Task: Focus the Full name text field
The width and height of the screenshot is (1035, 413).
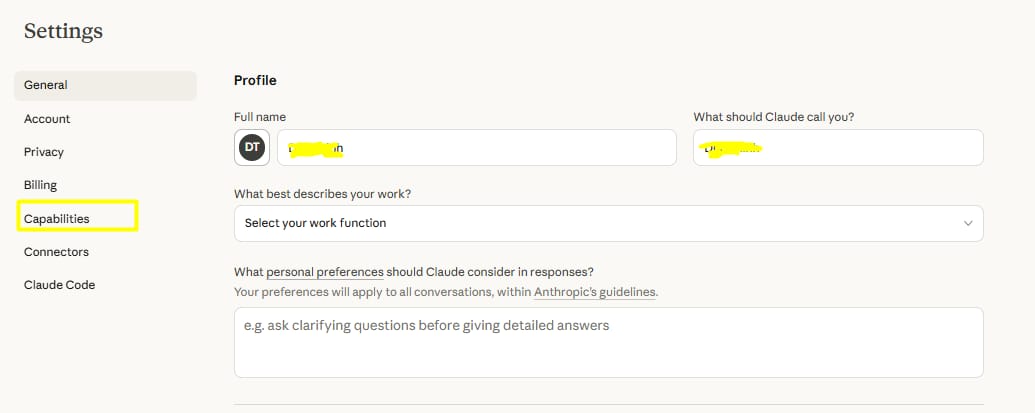Action: (x=477, y=147)
